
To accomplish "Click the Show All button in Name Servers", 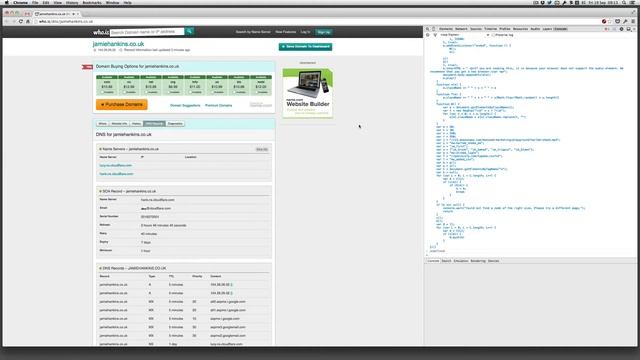I will point(262,149).
